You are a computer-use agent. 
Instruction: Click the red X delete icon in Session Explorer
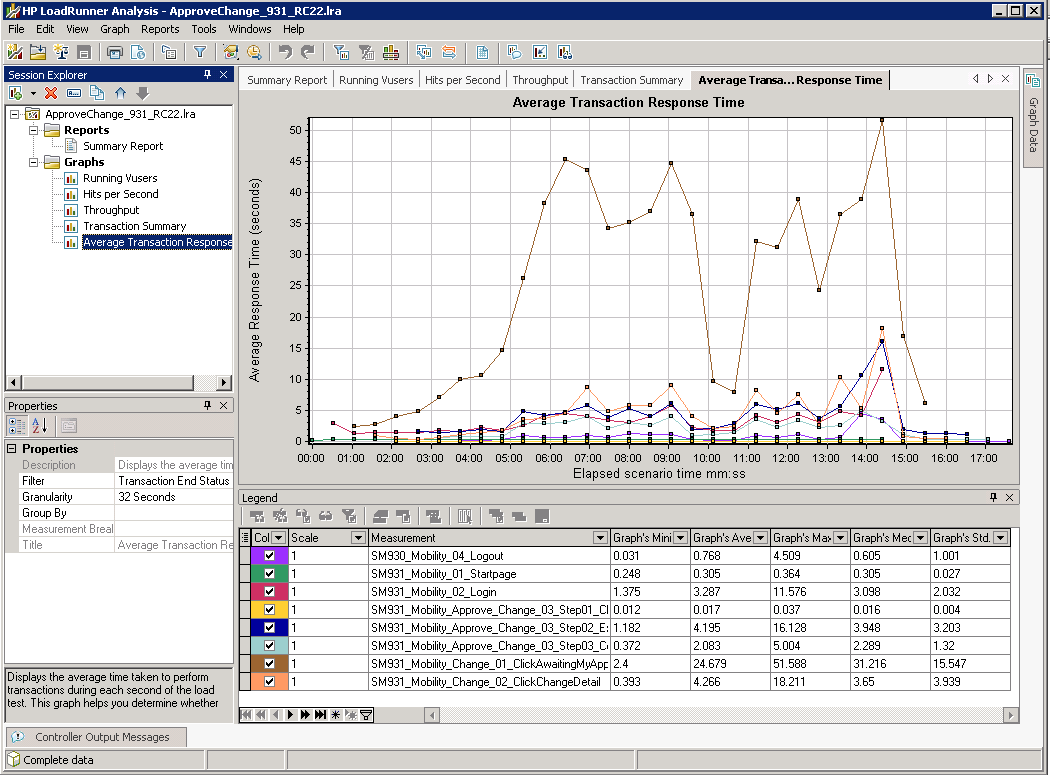(51, 93)
